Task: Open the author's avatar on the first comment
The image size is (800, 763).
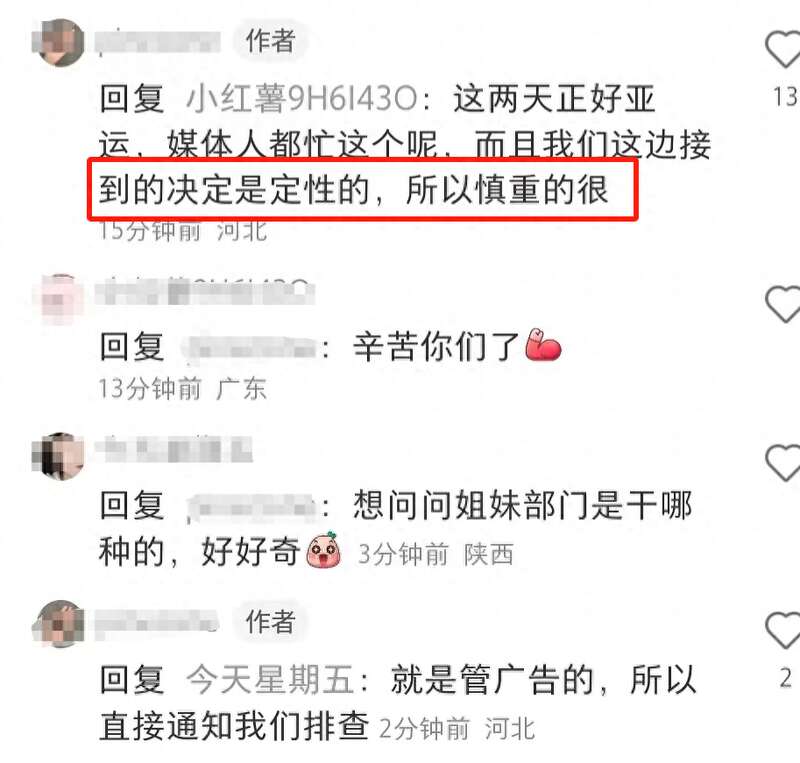Action: click(58, 43)
